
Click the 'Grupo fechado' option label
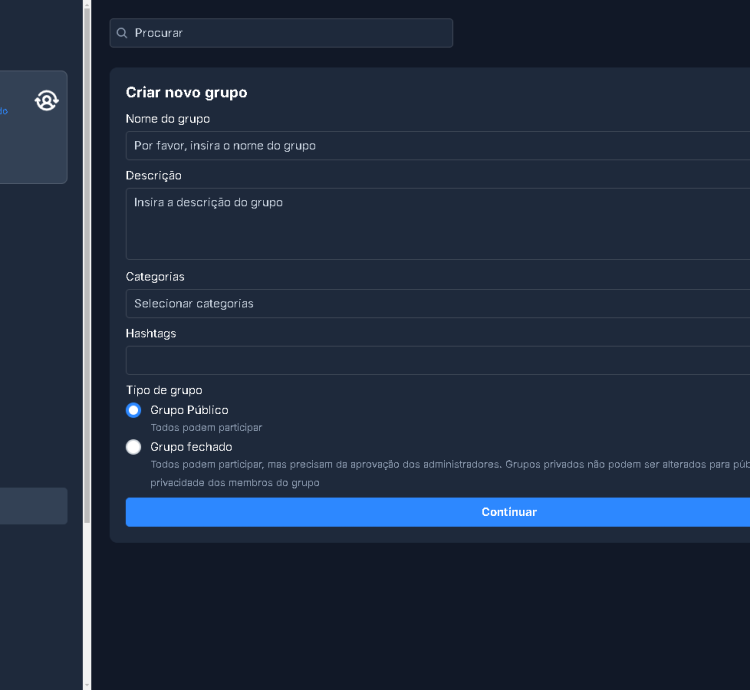coord(191,447)
